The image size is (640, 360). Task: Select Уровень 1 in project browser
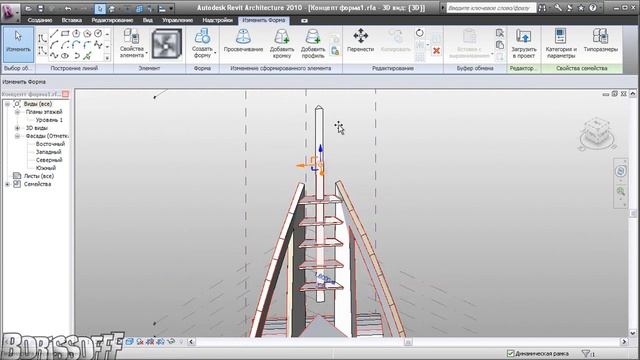pyautogui.click(x=49, y=120)
